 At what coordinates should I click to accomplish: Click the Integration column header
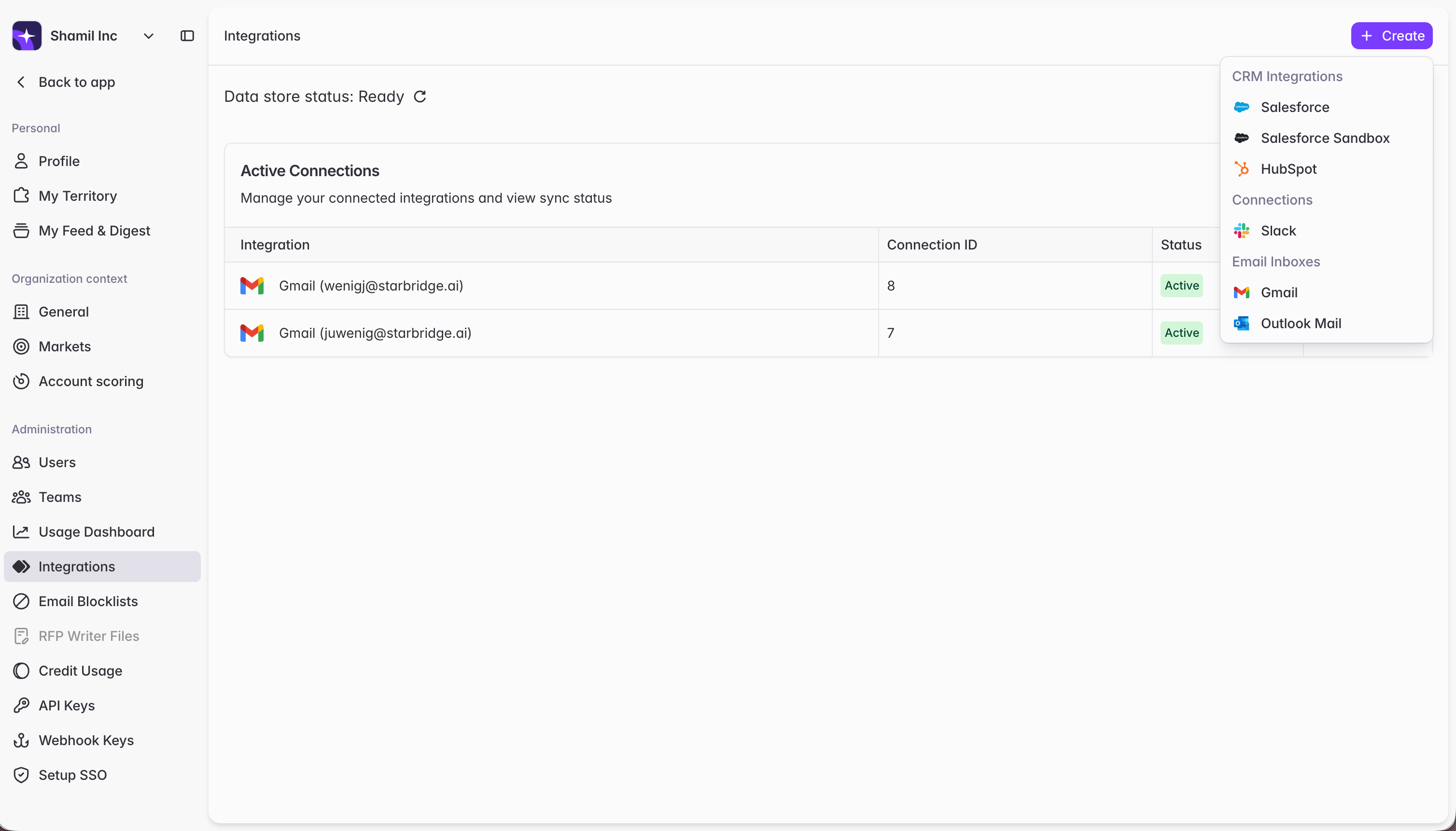tap(275, 245)
